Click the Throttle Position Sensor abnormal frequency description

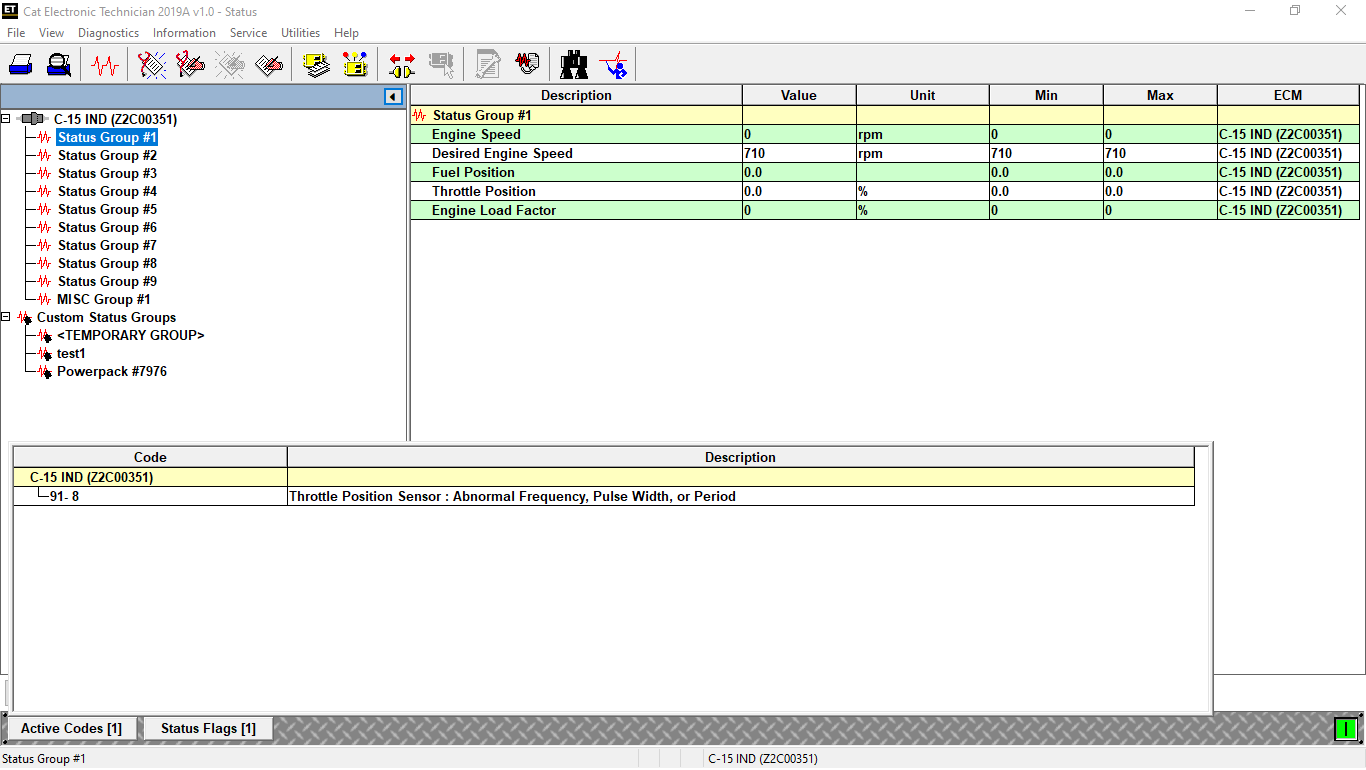click(x=512, y=496)
